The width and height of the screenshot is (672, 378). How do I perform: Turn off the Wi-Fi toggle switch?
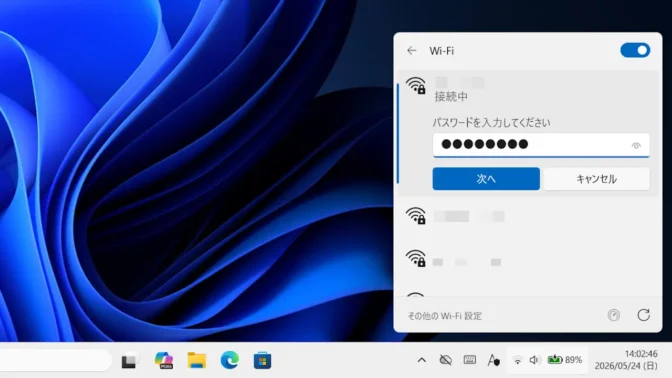click(635, 50)
